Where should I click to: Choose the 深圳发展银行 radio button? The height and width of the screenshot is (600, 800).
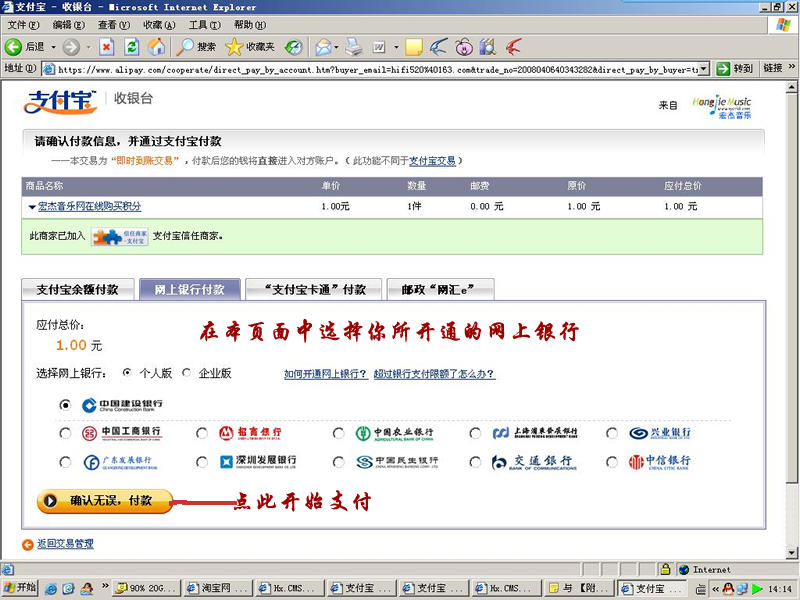point(202,462)
